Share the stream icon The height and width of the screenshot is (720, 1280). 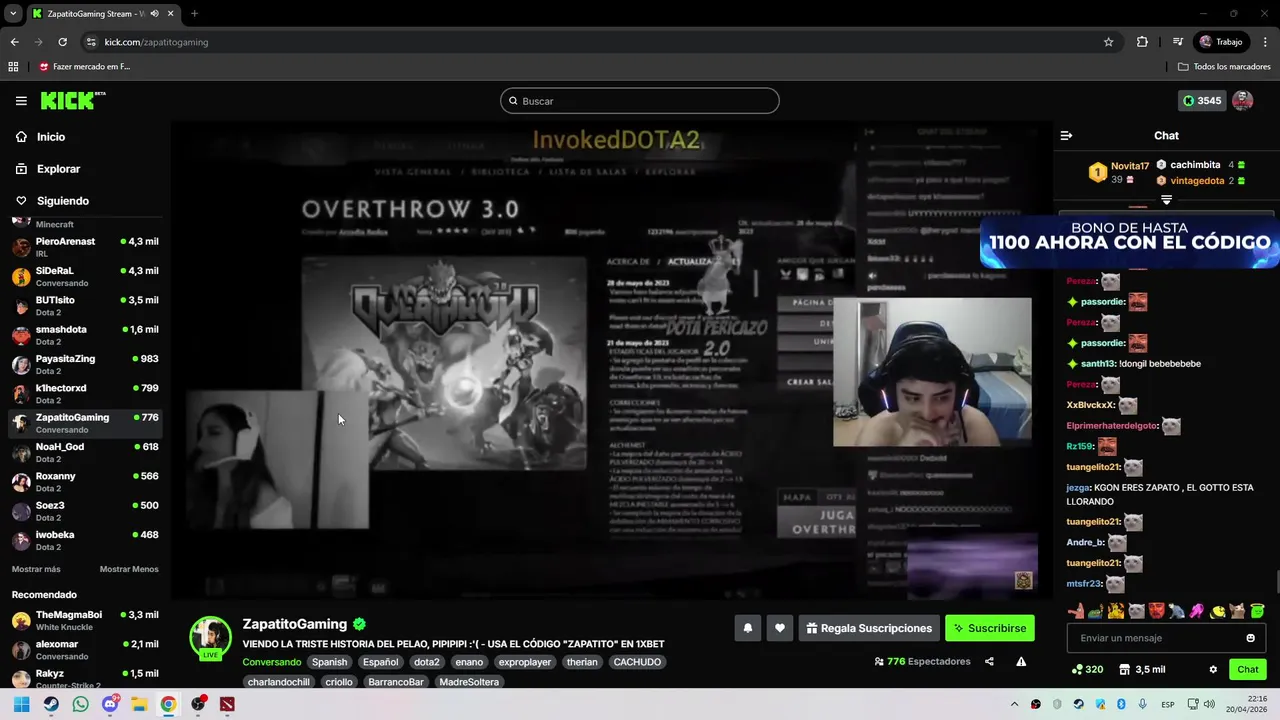coord(989,661)
